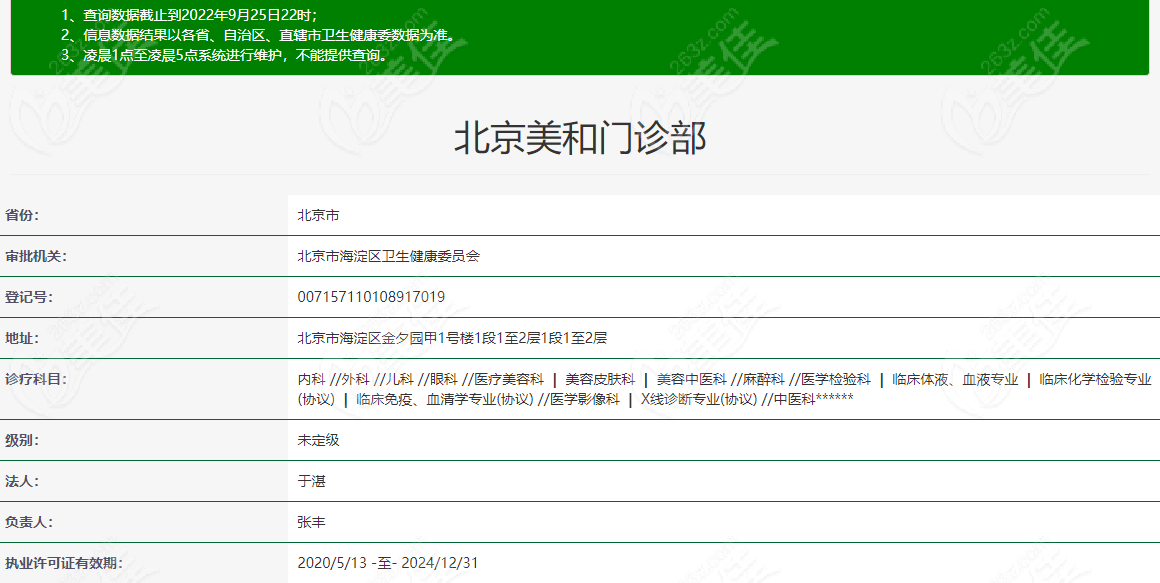The height and width of the screenshot is (583, 1160).
Task: Select the 审批机关 label
Action: click(x=36, y=256)
